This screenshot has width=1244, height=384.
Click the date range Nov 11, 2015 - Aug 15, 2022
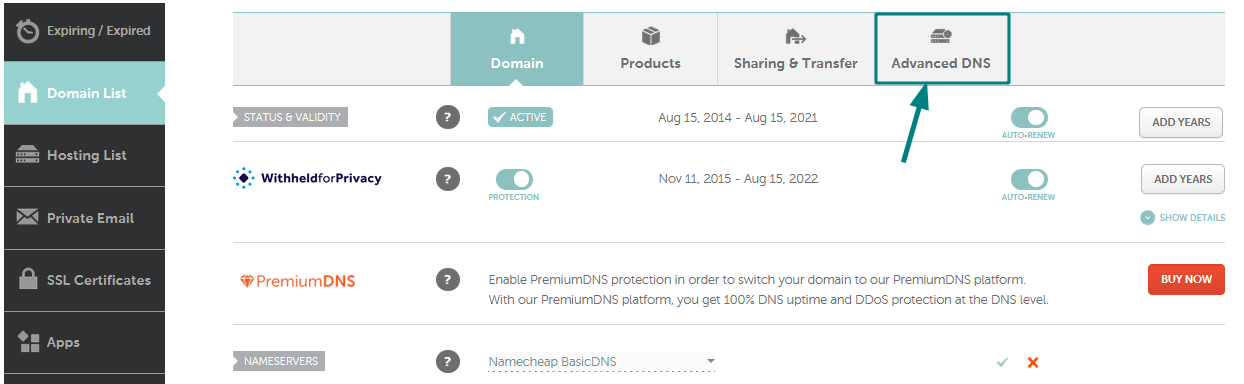click(738, 179)
